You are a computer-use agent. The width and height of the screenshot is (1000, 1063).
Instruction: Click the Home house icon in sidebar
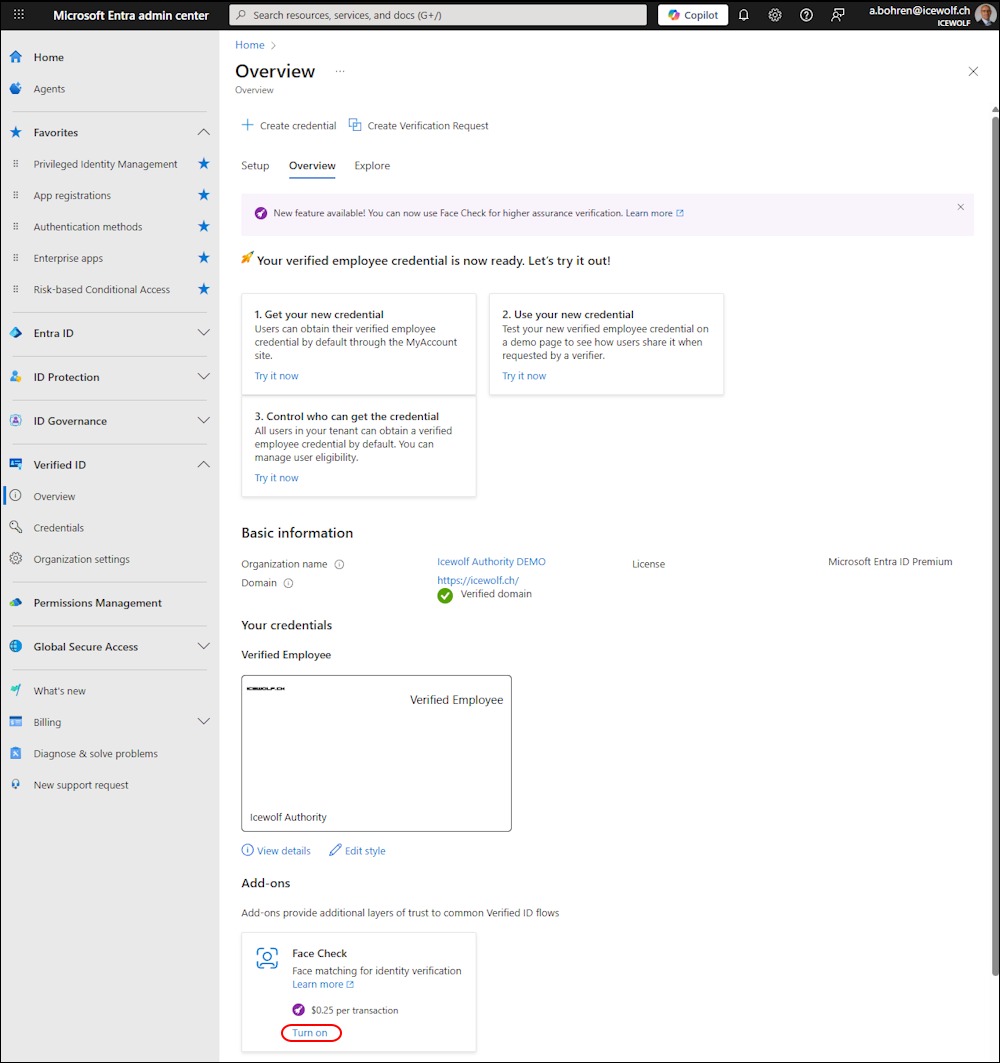pyautogui.click(x=16, y=57)
